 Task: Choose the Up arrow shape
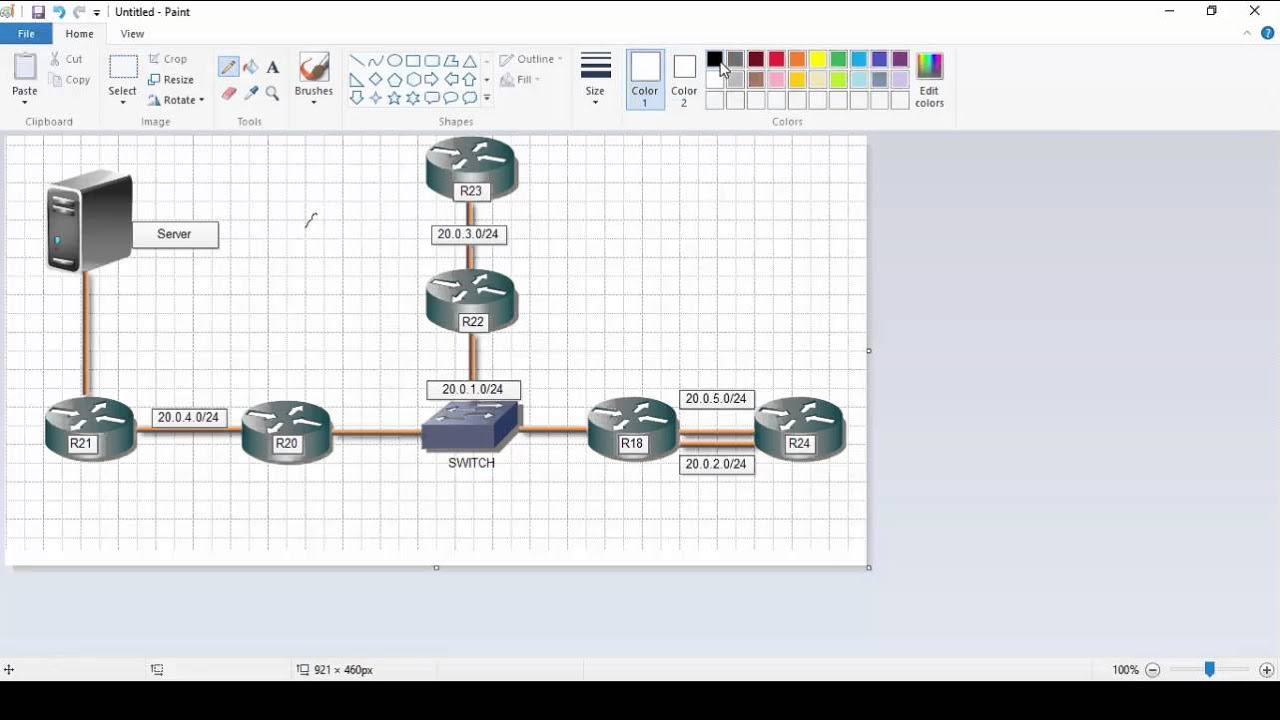[469, 80]
